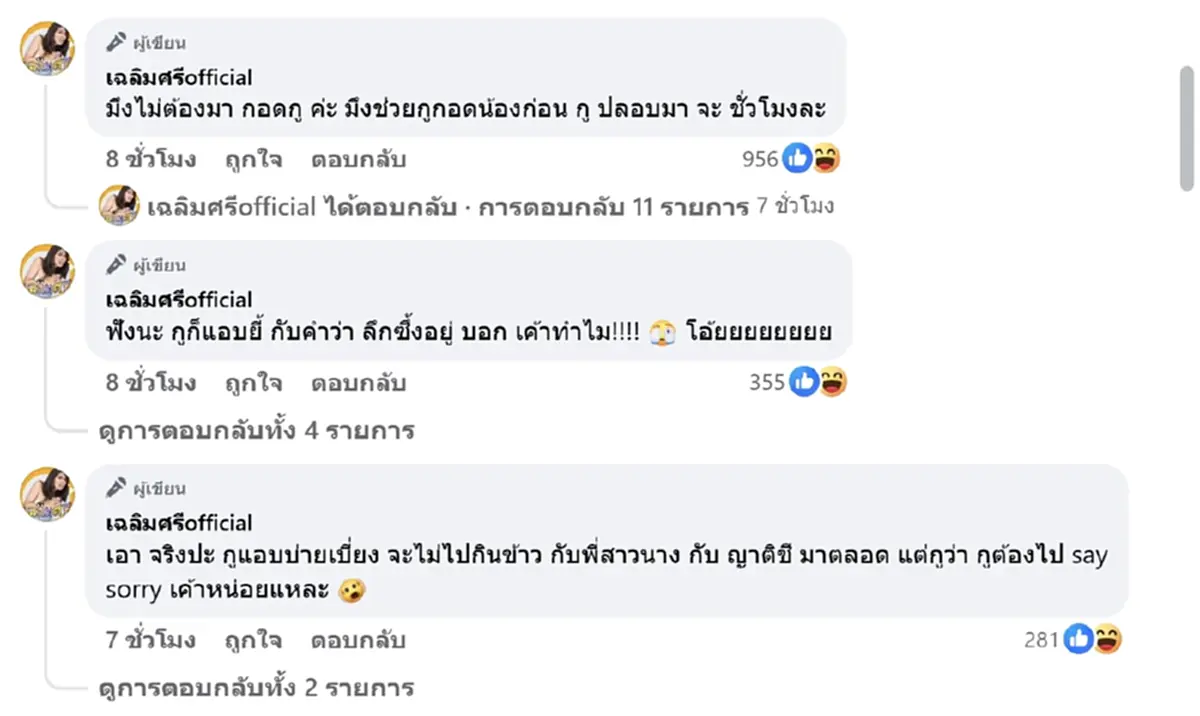This screenshot has width=1200, height=716.
Task: Click the haha emoji reaction beside 956
Action: [x=825, y=157]
